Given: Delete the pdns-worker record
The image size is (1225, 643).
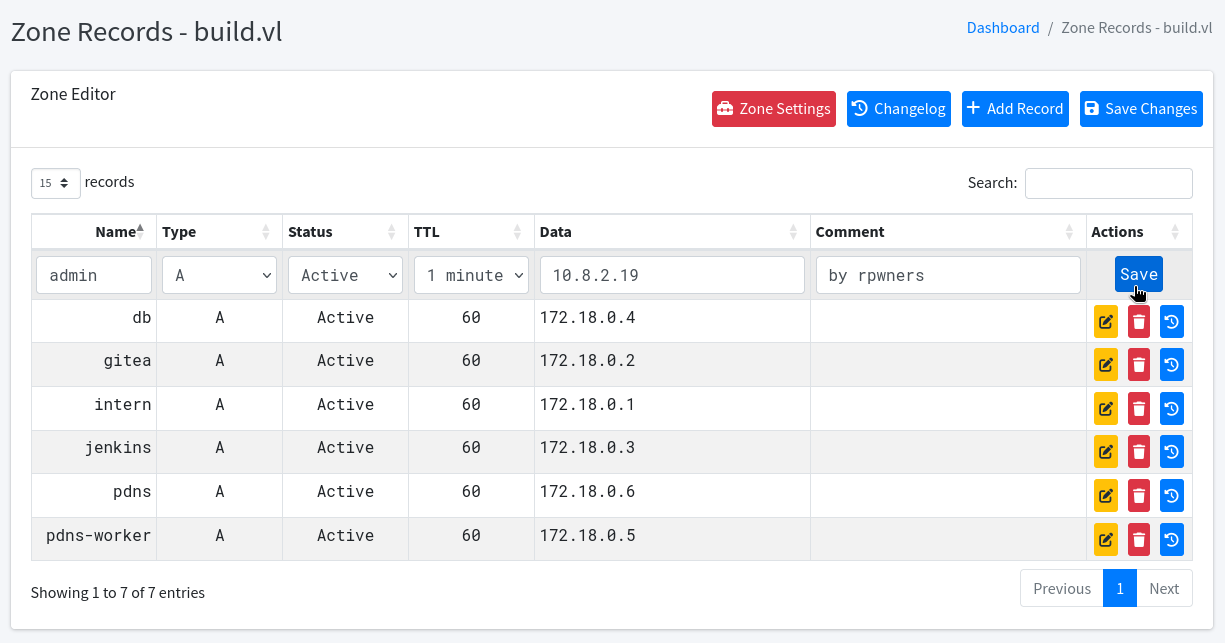Looking at the screenshot, I should [x=1139, y=539].
